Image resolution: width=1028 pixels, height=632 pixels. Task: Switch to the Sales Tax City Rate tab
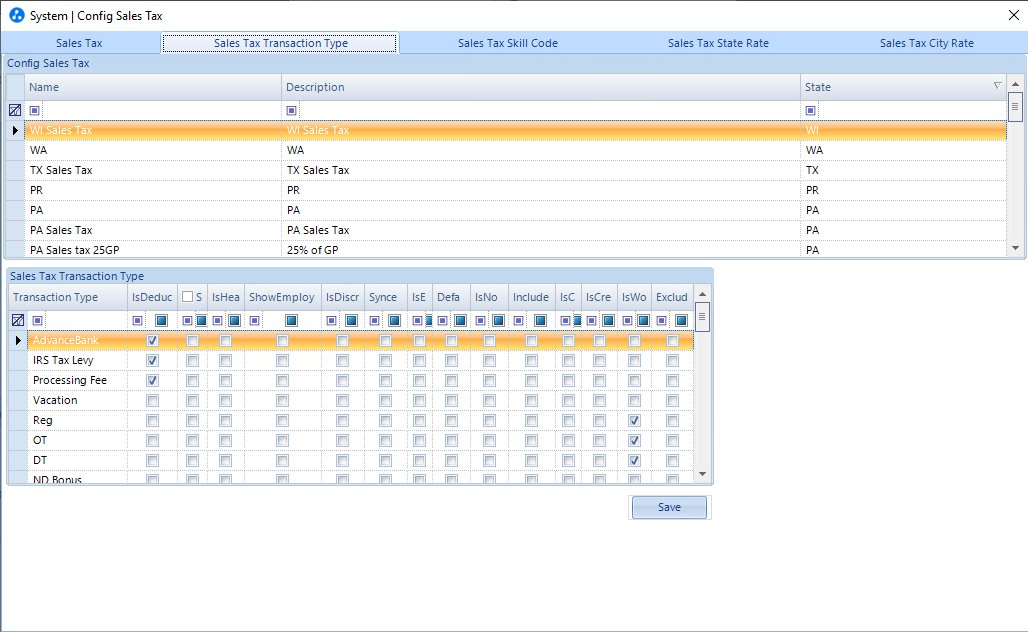point(926,43)
